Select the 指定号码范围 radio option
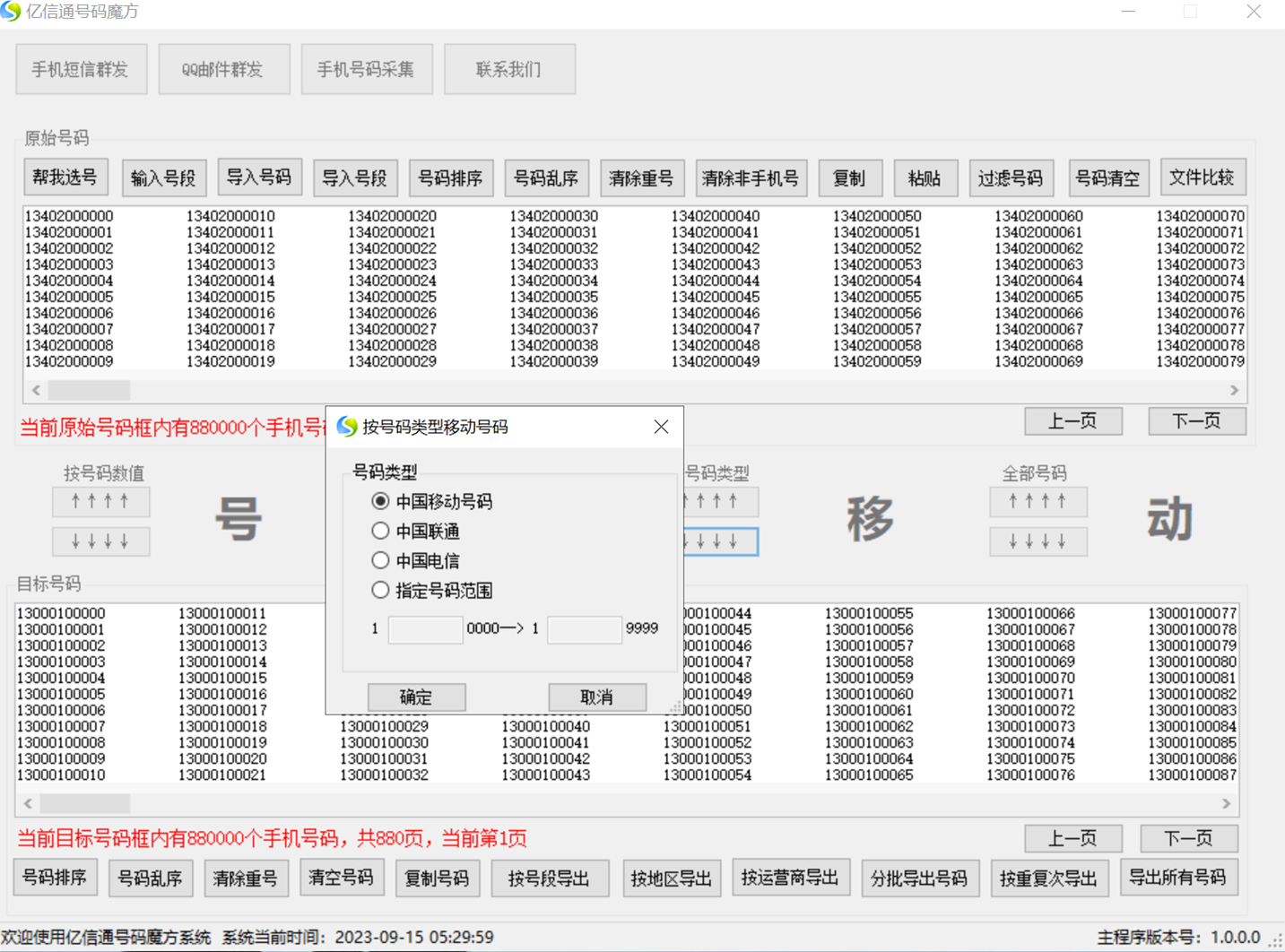Viewport: 1285px width, 952px height. (431, 590)
